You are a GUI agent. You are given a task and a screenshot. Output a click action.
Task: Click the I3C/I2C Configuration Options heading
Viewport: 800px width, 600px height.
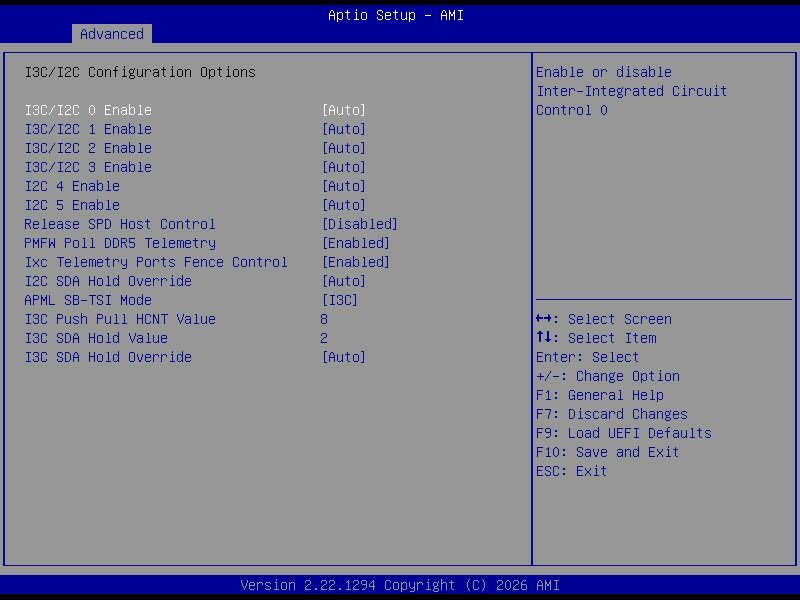coord(140,72)
